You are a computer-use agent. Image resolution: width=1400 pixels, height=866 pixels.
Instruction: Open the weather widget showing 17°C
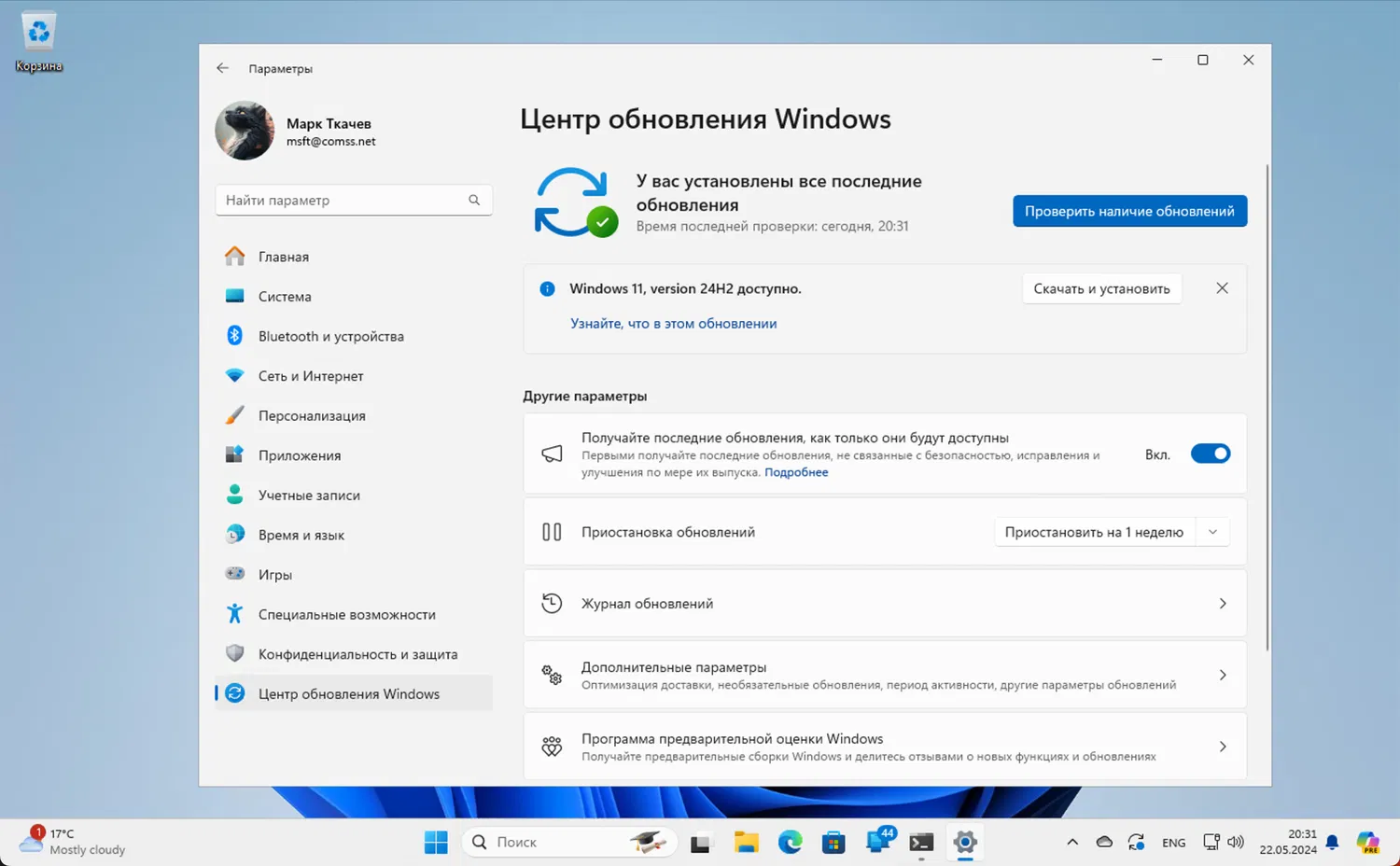[x=73, y=842]
